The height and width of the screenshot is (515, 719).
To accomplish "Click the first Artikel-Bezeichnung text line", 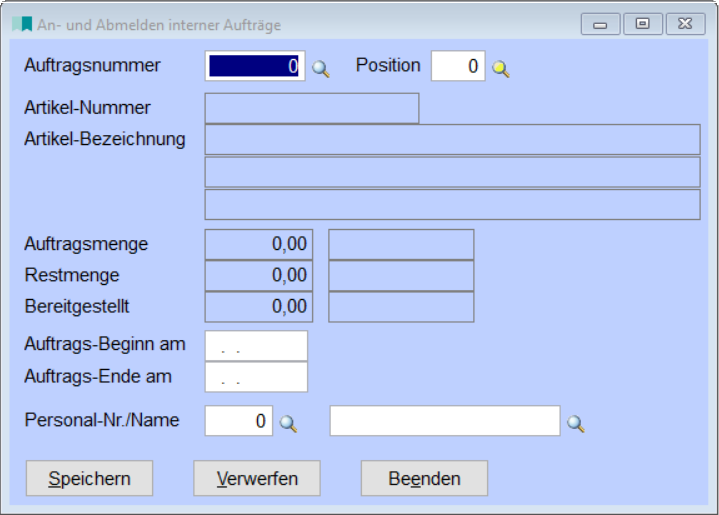I will tap(452, 140).
